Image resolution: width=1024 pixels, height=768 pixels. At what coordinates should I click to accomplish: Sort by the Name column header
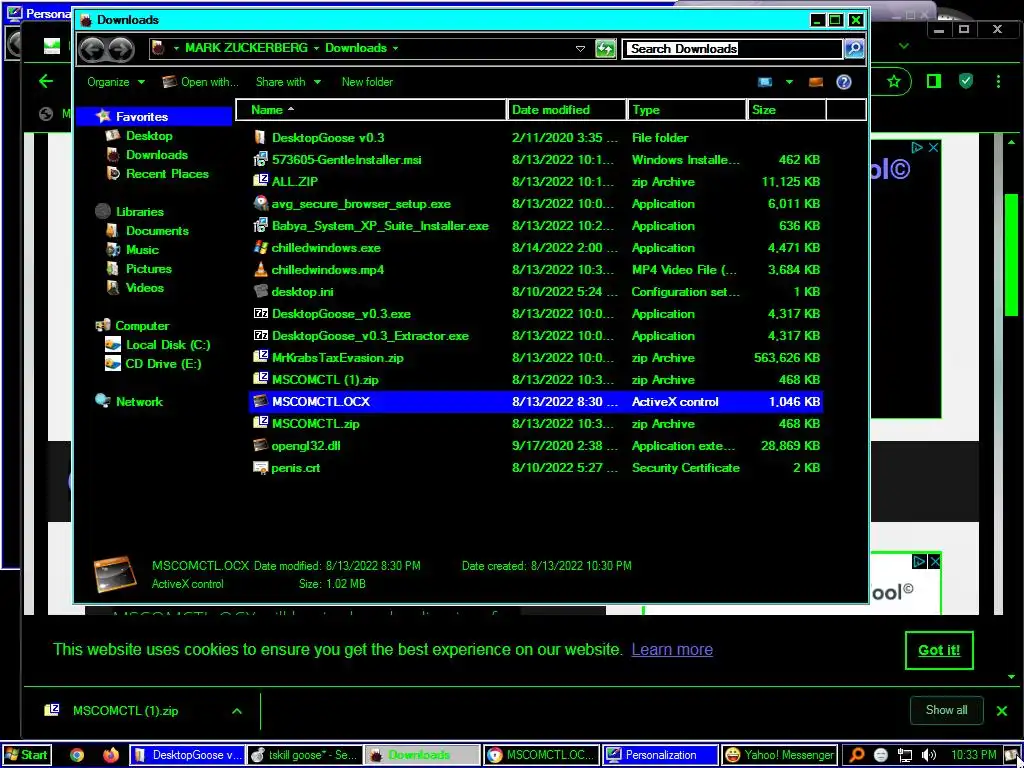point(370,110)
